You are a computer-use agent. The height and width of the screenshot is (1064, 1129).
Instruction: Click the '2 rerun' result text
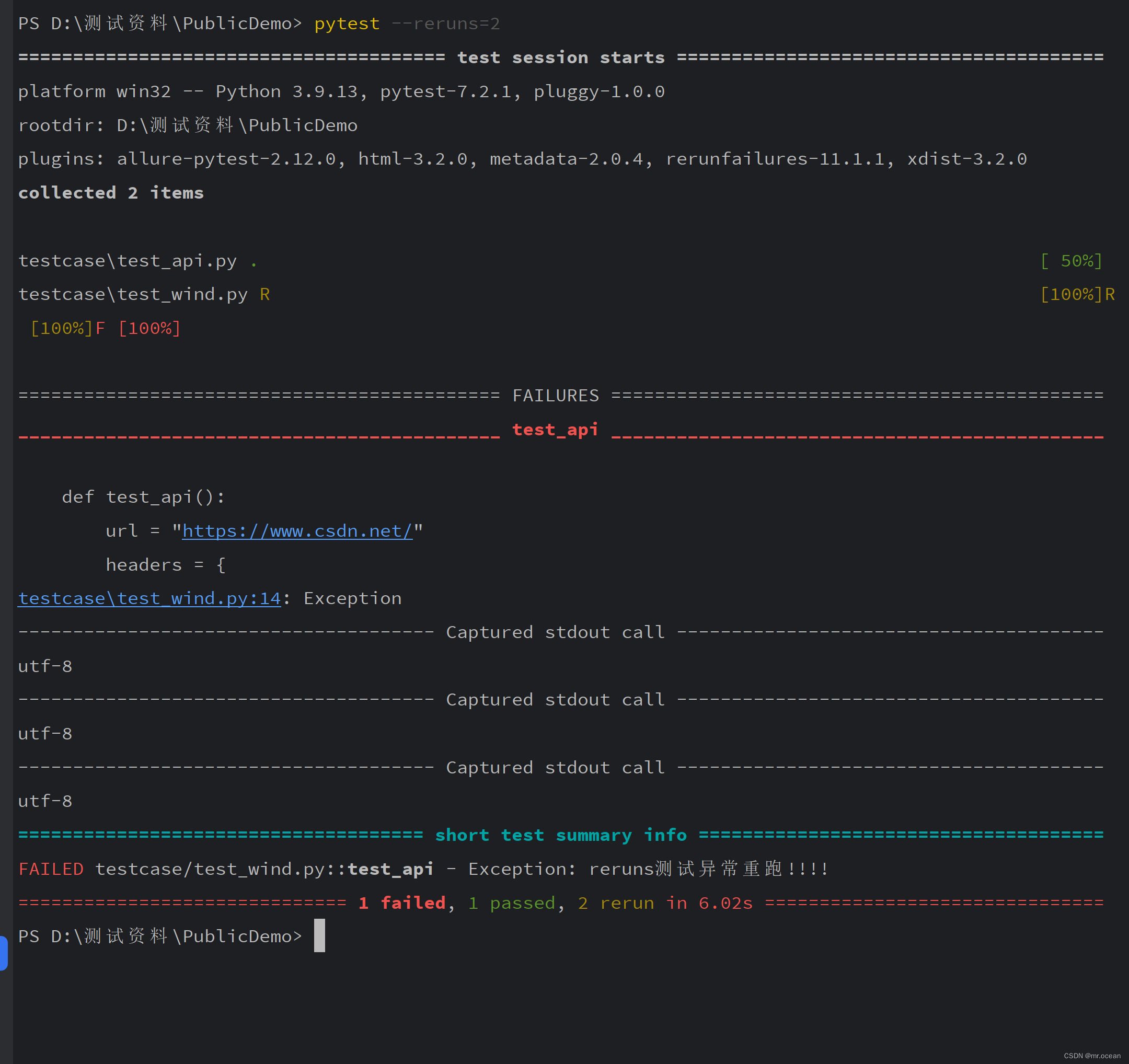[616, 903]
